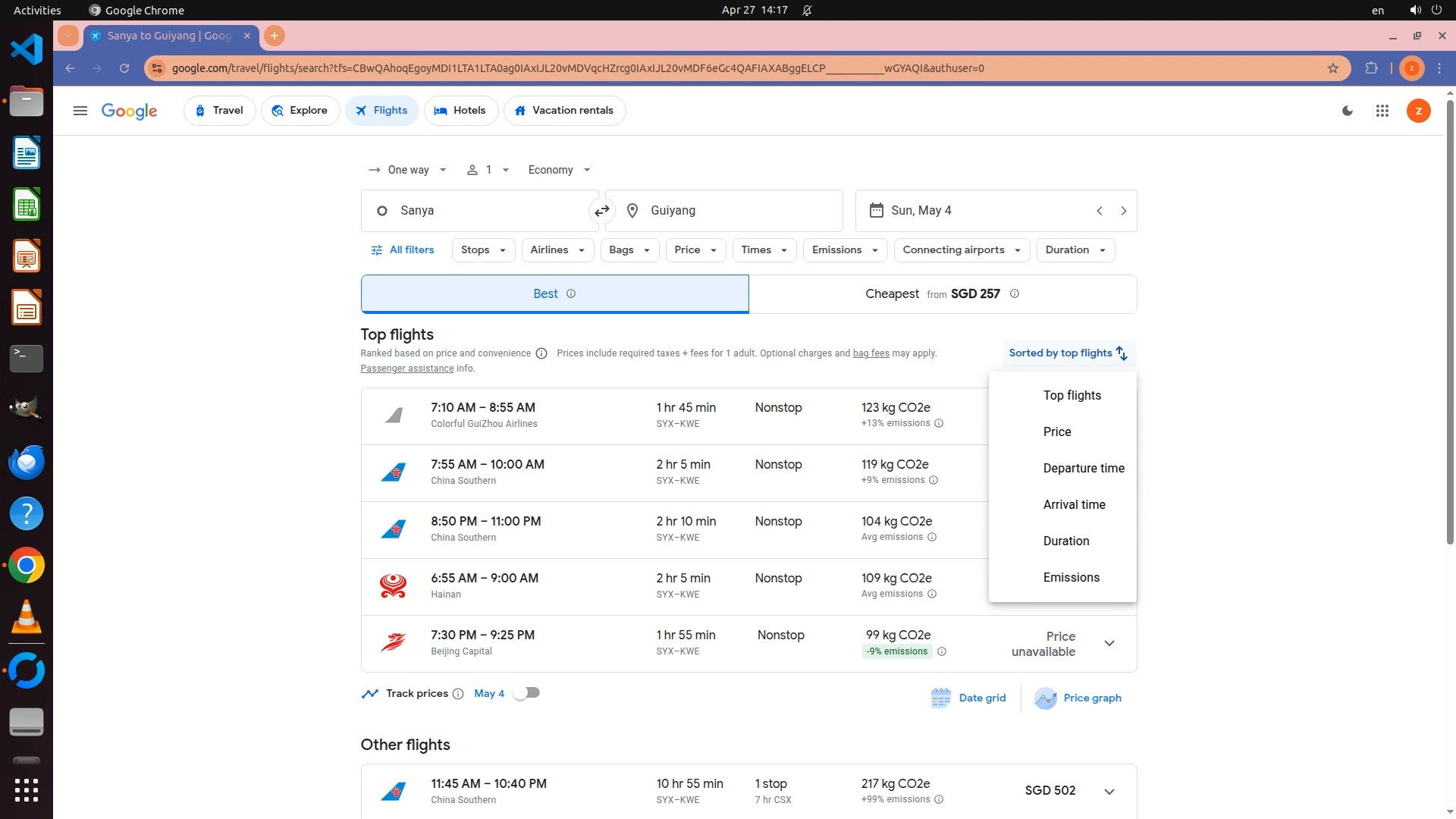Click info icon beside Best tab
The width and height of the screenshot is (1456, 819).
click(x=571, y=294)
